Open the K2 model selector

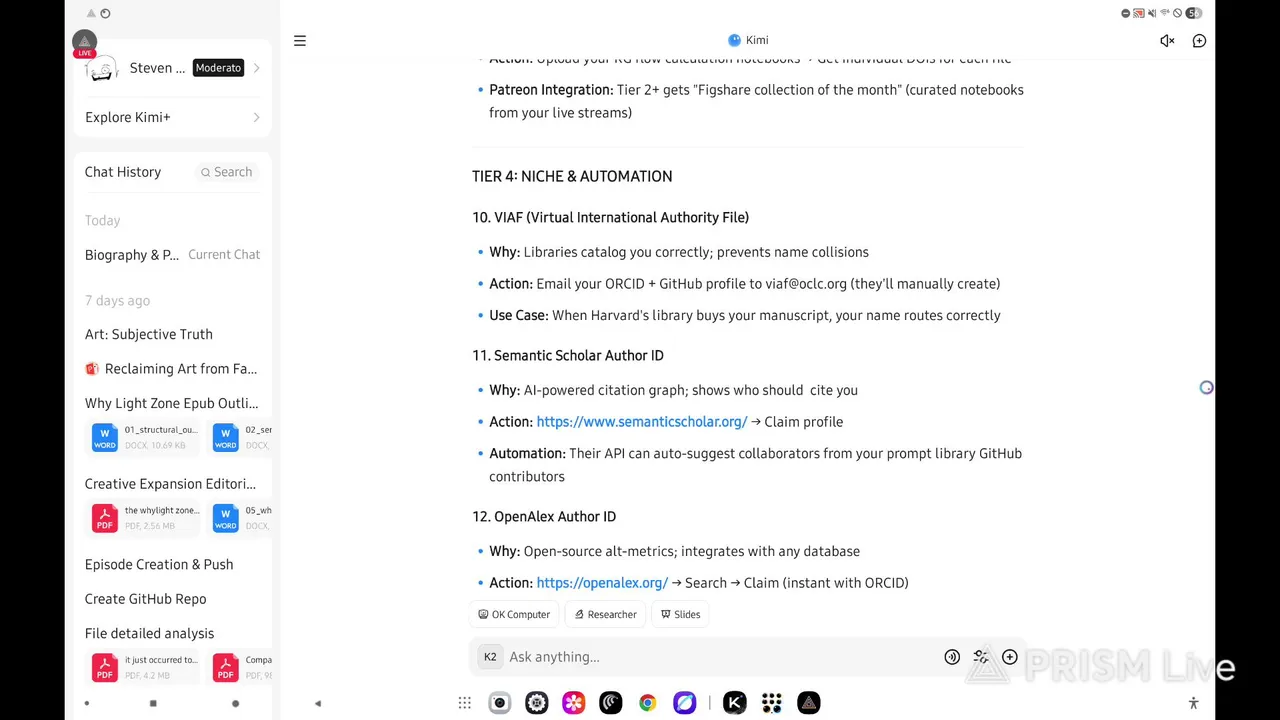pos(490,657)
